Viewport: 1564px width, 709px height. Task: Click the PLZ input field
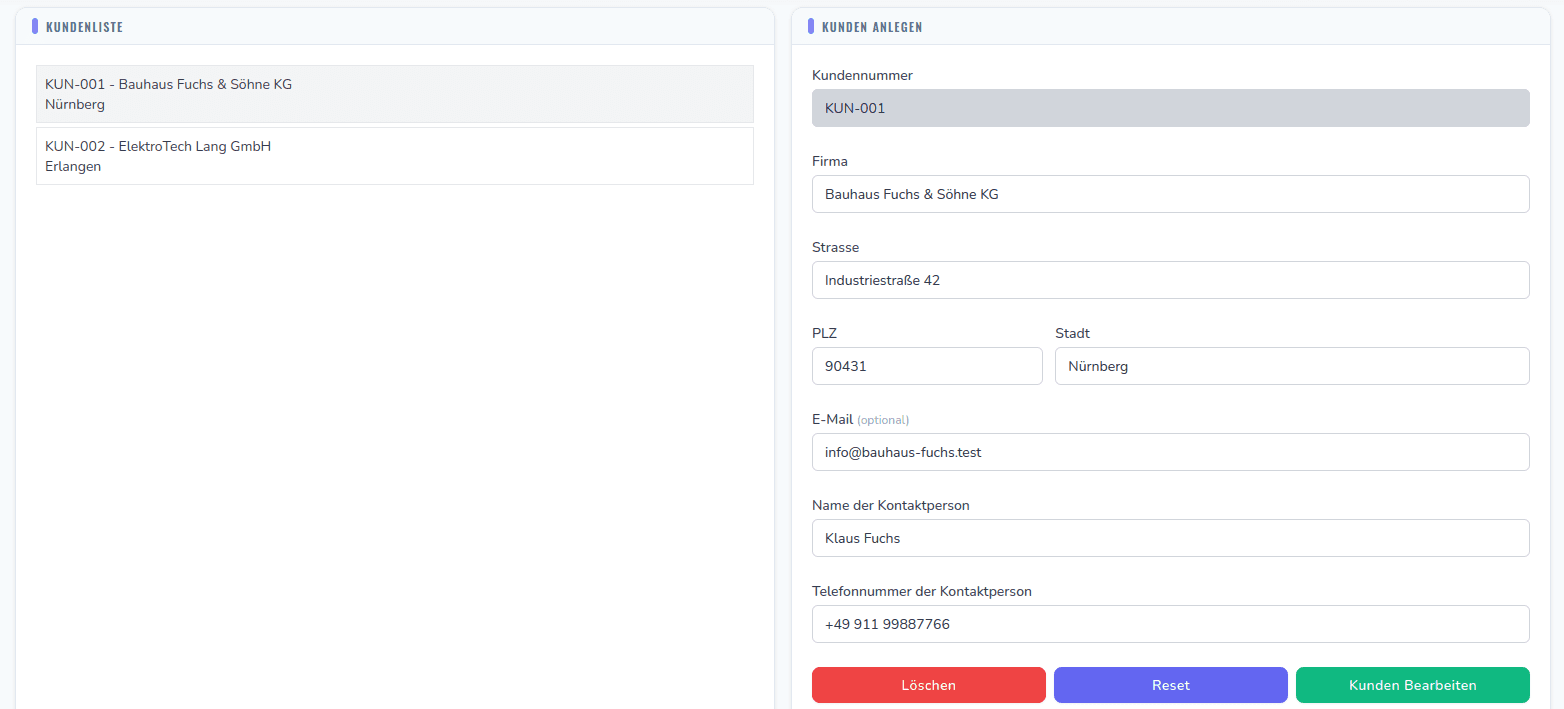[x=926, y=366]
